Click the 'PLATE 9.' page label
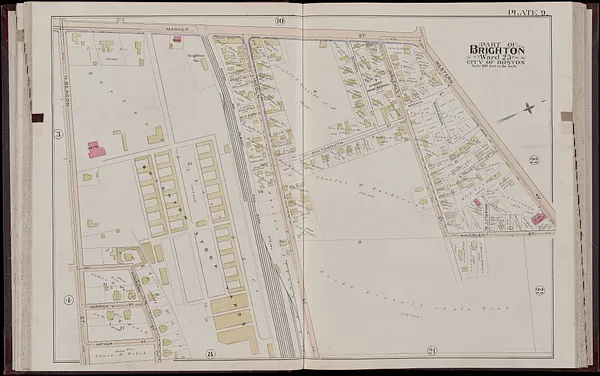 [x=528, y=13]
